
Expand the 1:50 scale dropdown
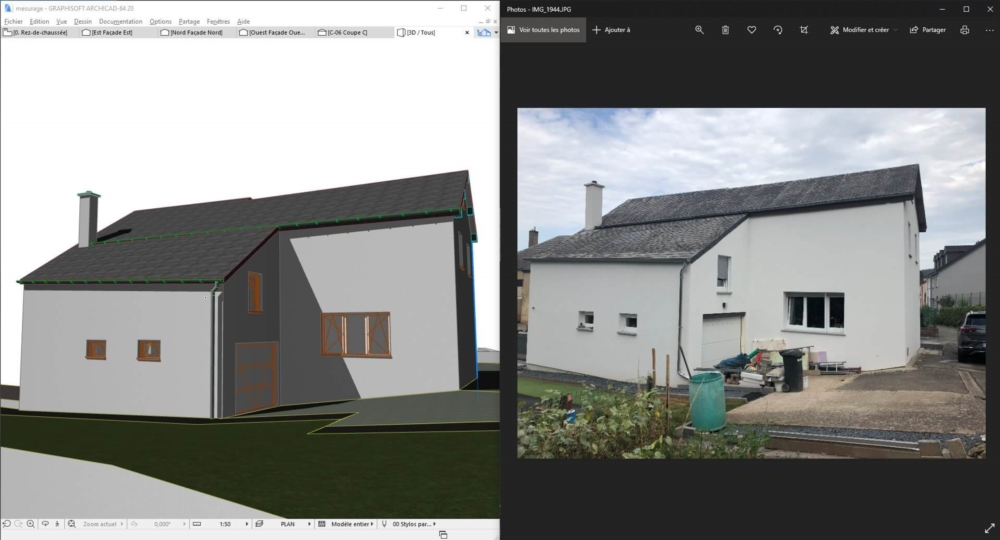(x=244, y=524)
